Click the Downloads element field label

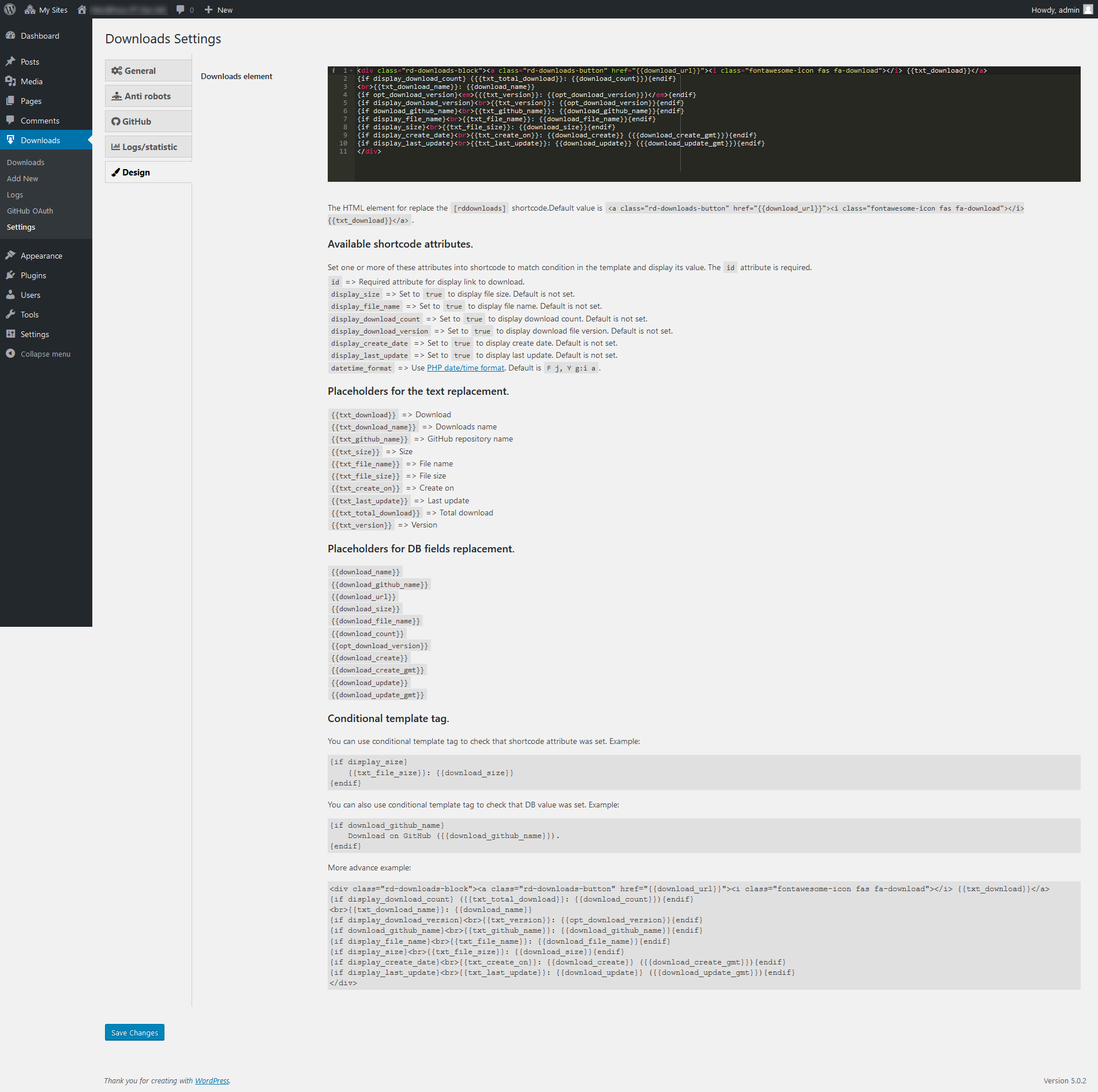point(237,76)
